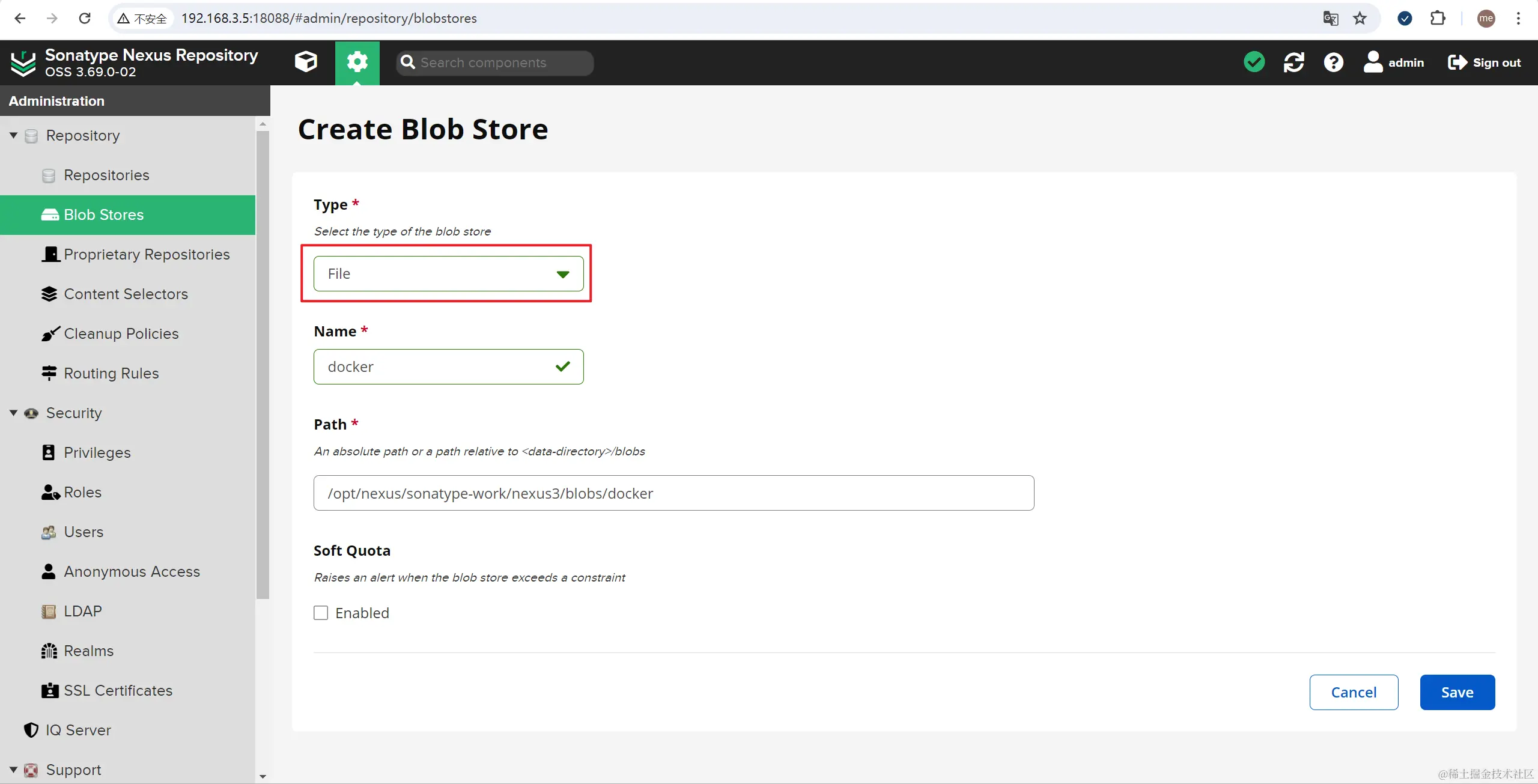Click the Path input field
Screen dimensions: 1538x784
click(x=673, y=493)
